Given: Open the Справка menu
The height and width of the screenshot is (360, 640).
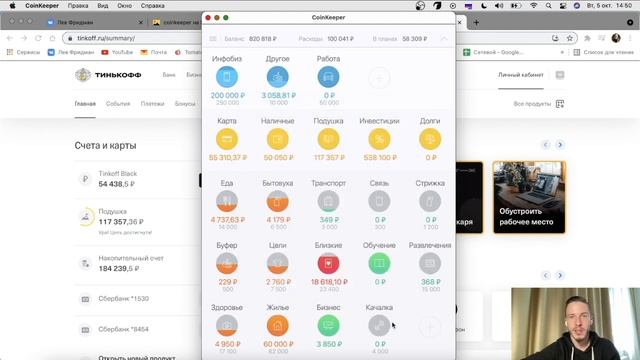Looking at the screenshot, I should (x=153, y=6).
